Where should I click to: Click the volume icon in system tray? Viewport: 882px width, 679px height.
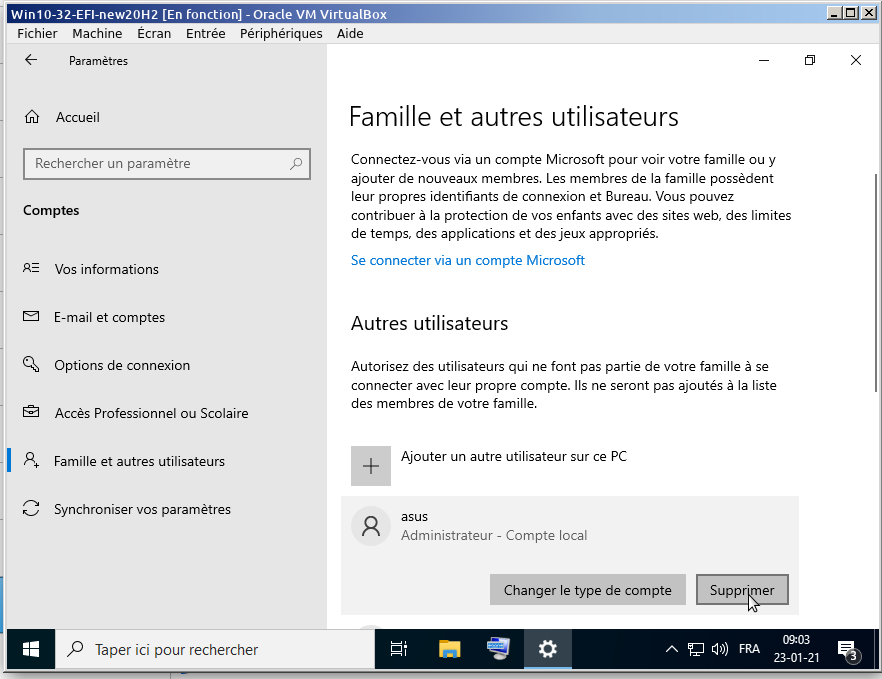[719, 649]
